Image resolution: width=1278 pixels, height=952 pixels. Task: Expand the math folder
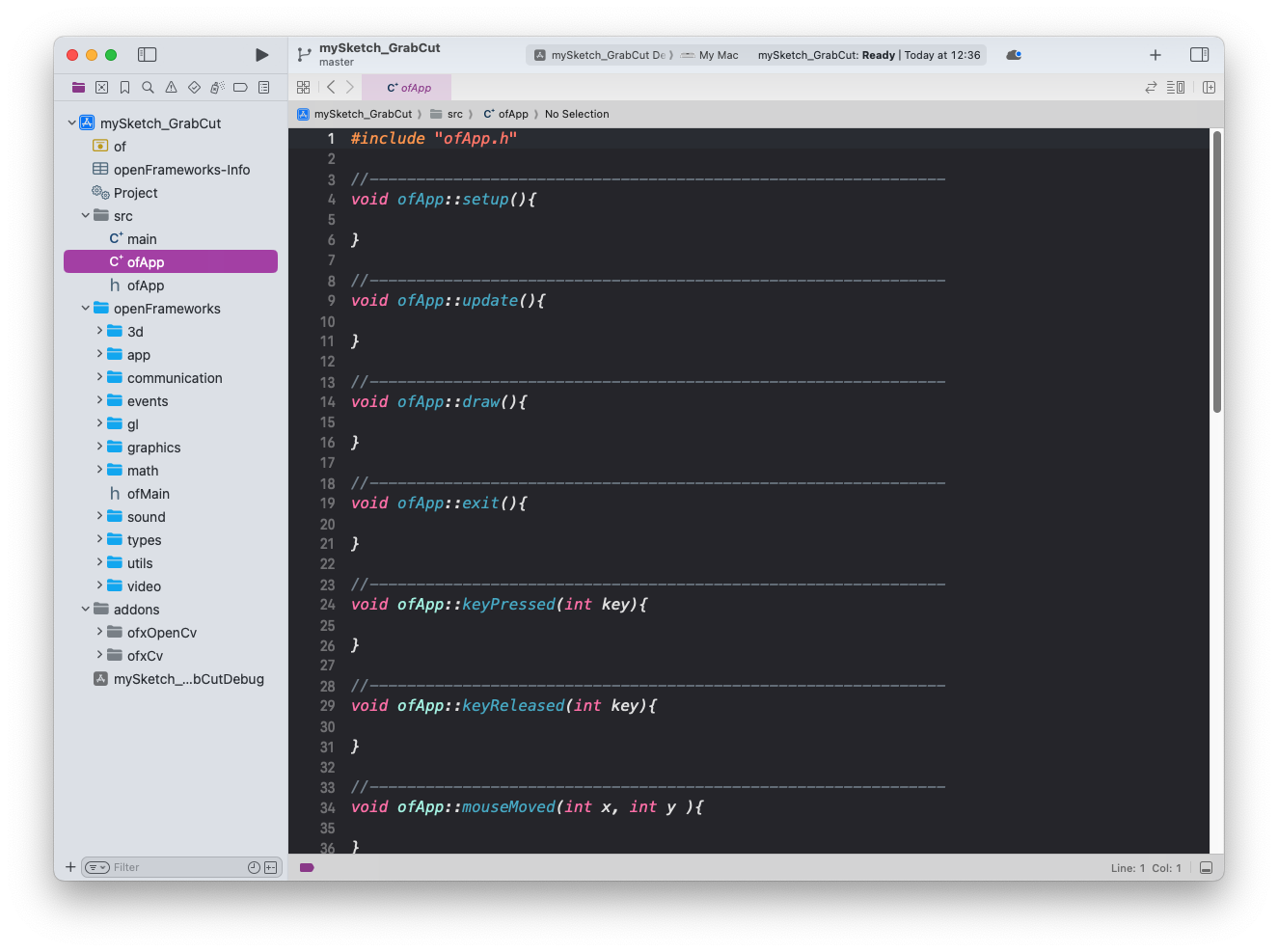pyautogui.click(x=99, y=470)
